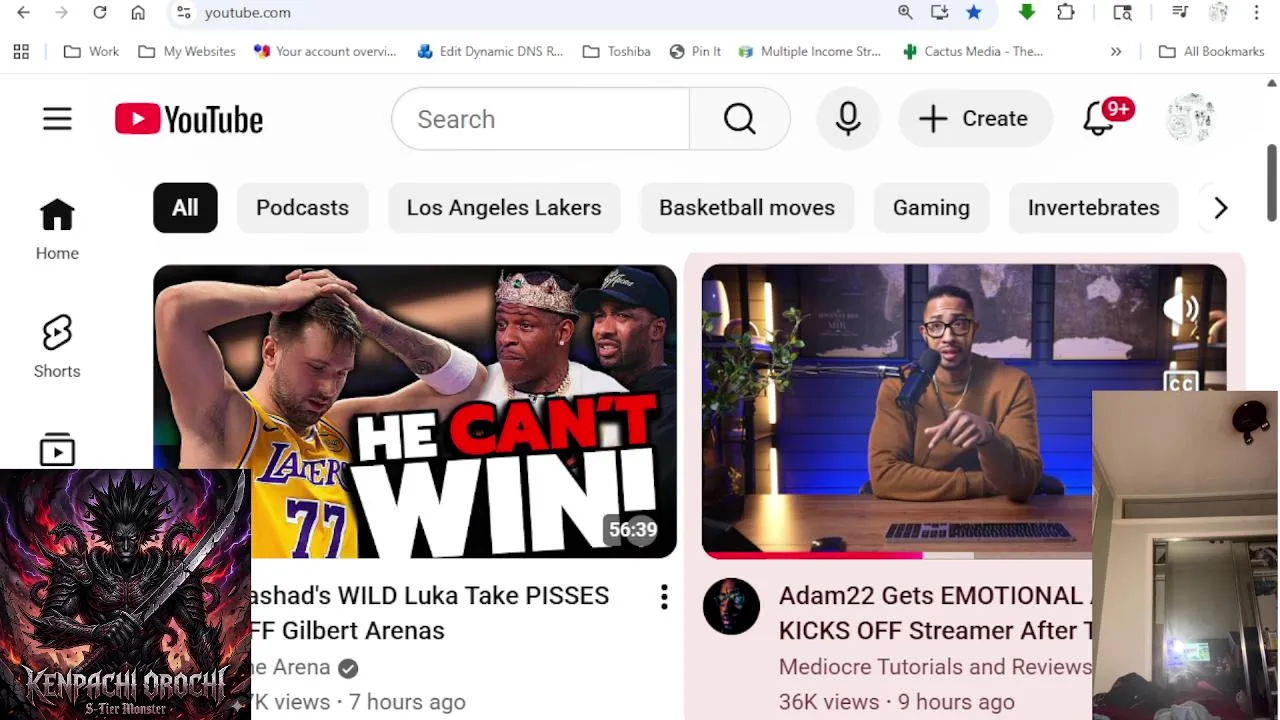1280x720 pixels.
Task: Open Mediocre Tutorials and Reviews channel link
Action: 935,667
